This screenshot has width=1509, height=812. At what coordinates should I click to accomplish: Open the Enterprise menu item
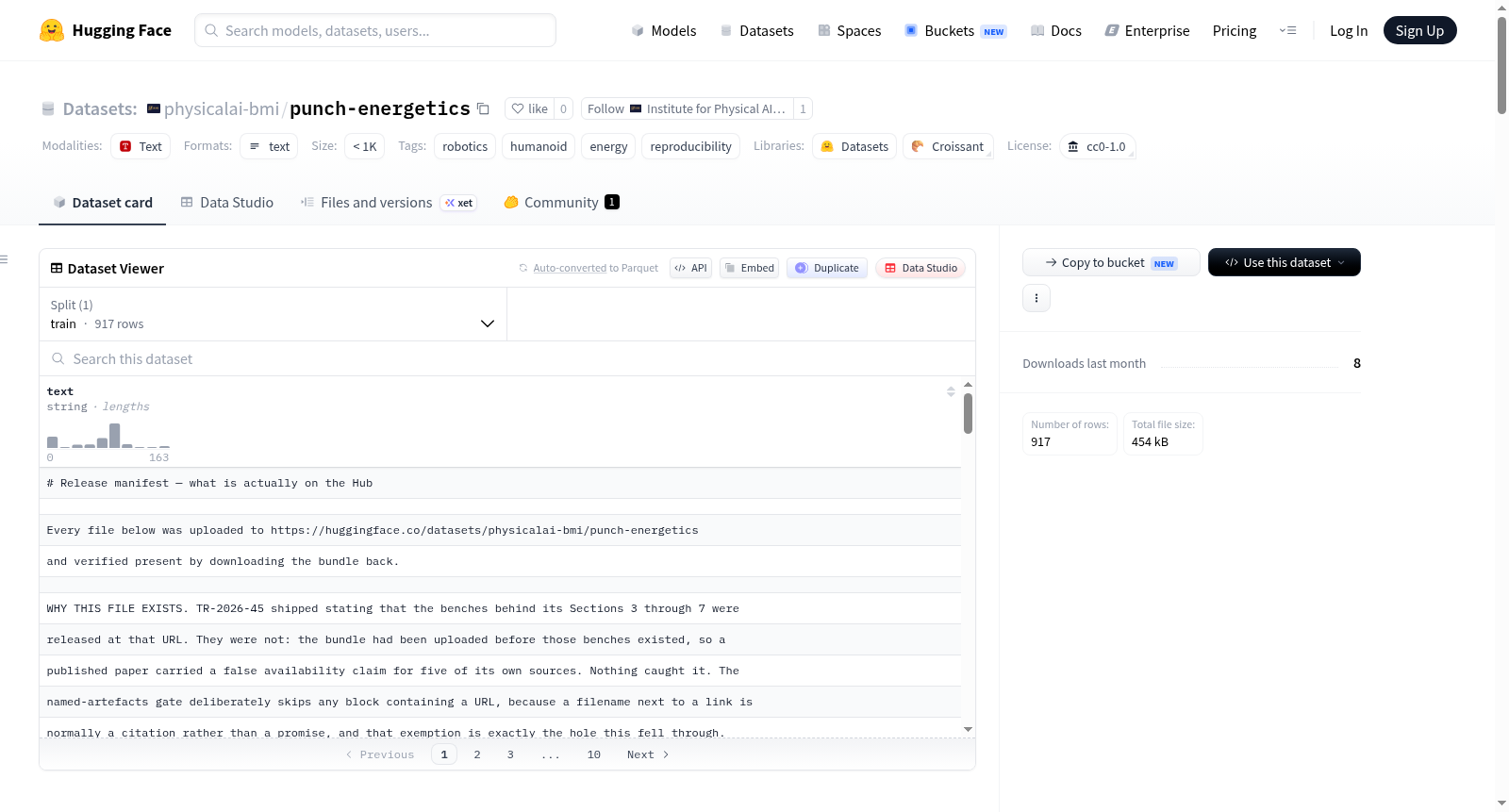[x=1148, y=30]
